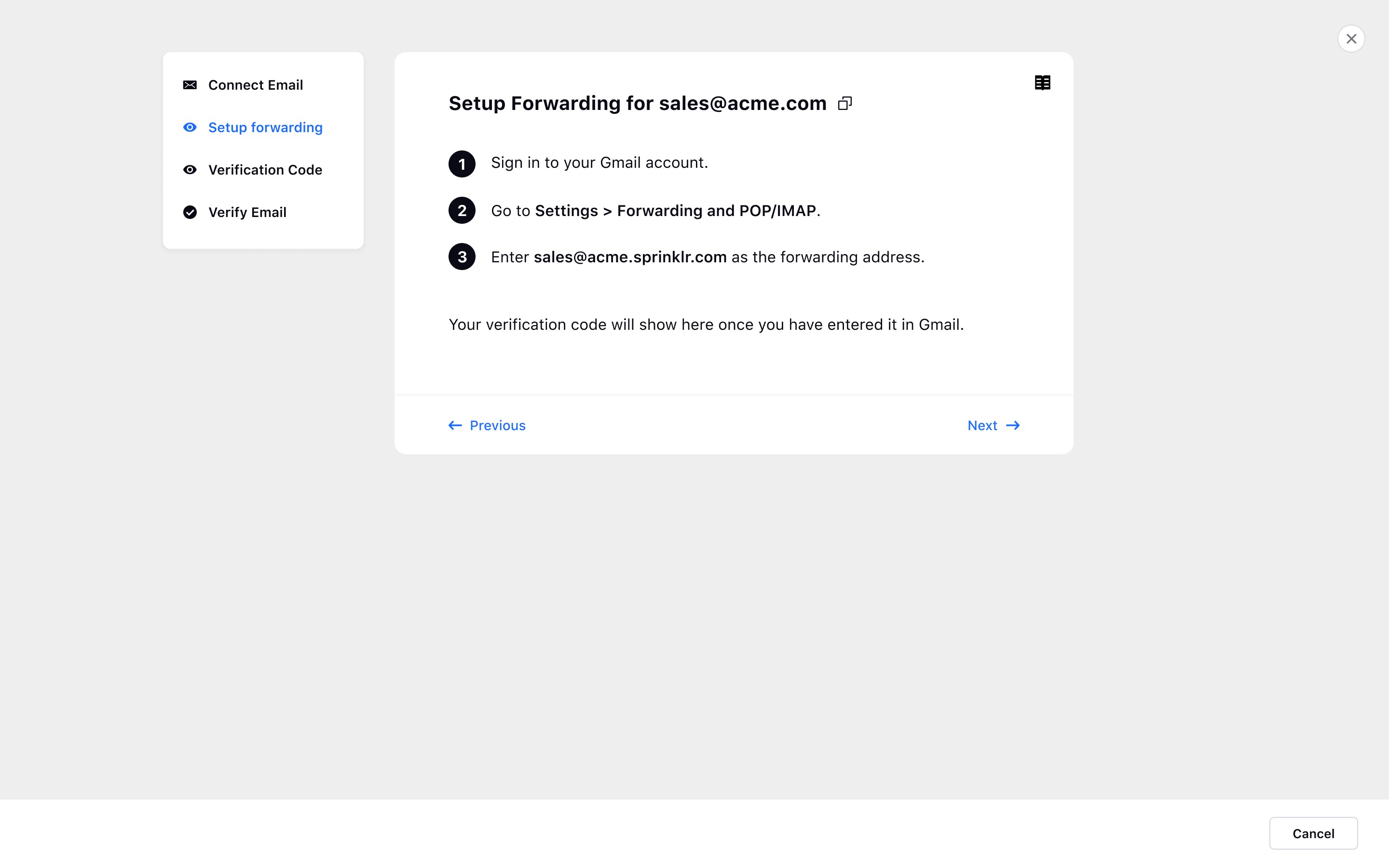Click the Cancel button

[x=1313, y=833]
